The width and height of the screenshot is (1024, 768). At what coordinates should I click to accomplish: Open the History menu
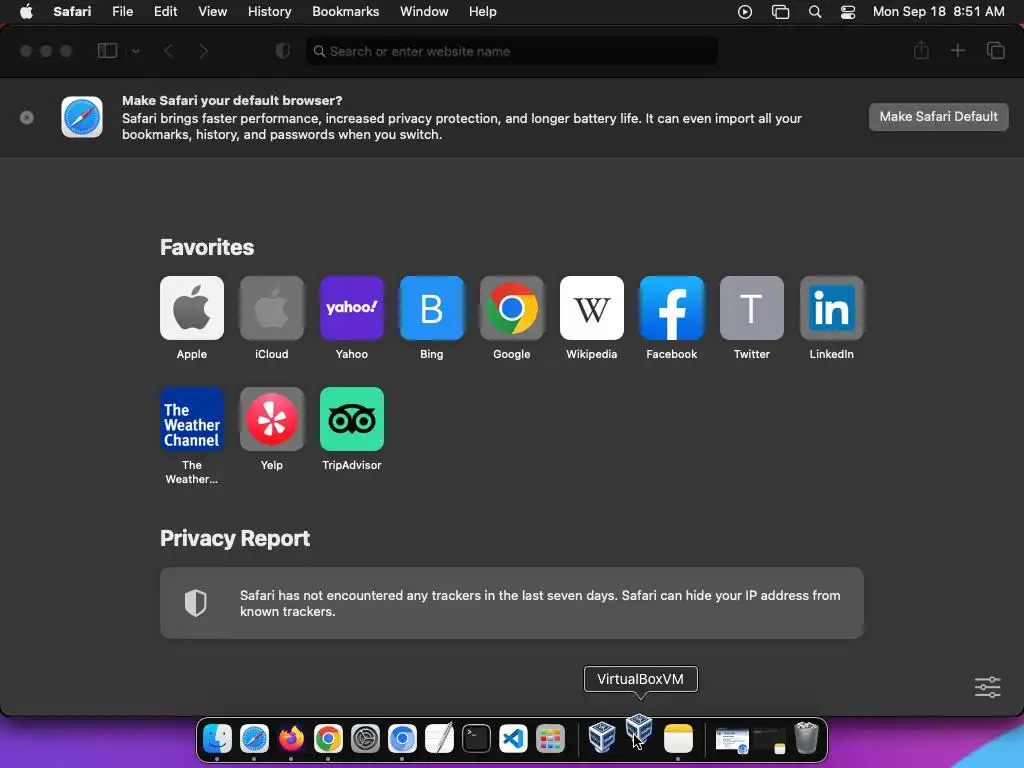pyautogui.click(x=270, y=12)
